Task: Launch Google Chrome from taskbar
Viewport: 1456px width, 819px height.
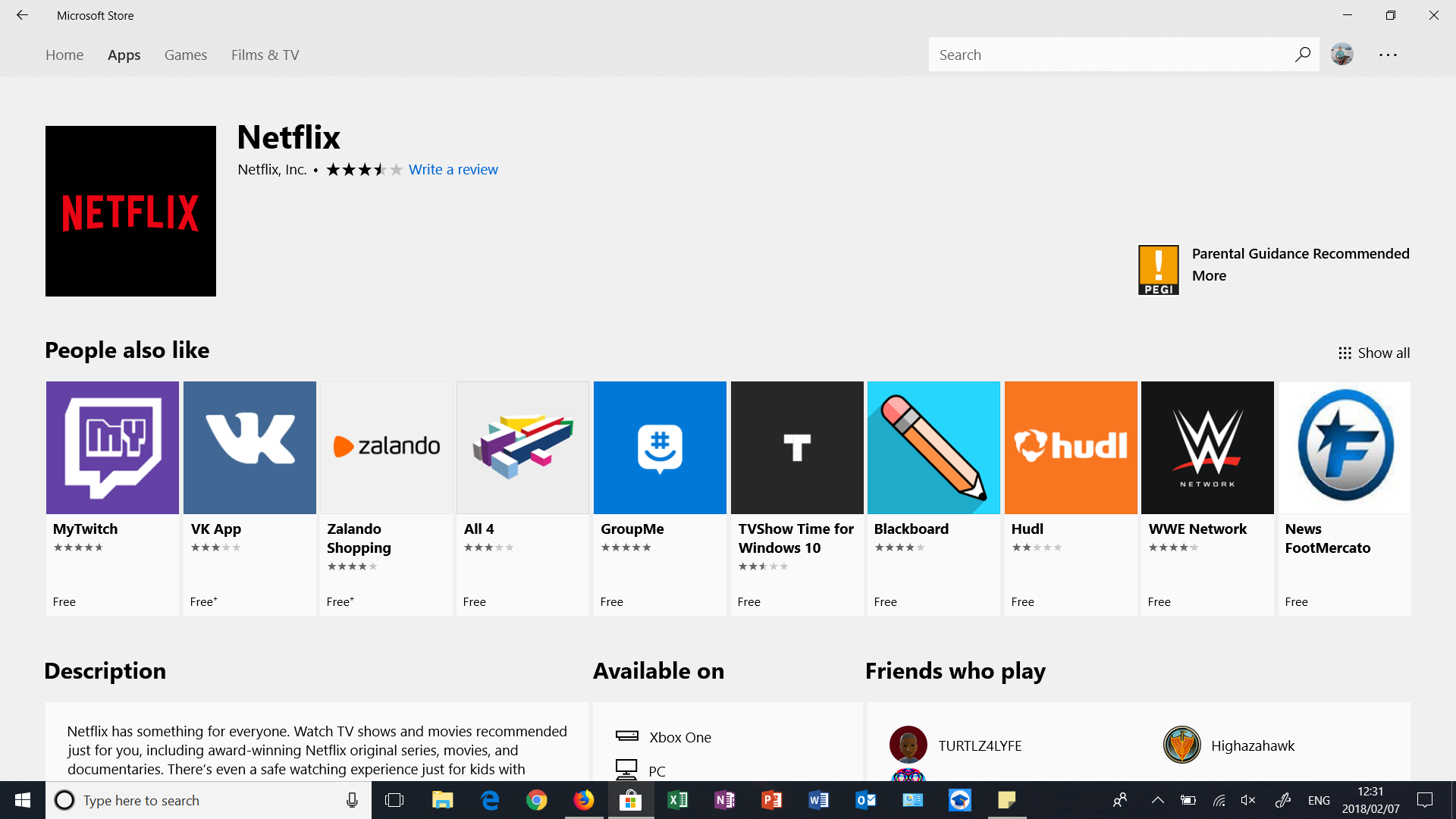Action: coord(537,800)
